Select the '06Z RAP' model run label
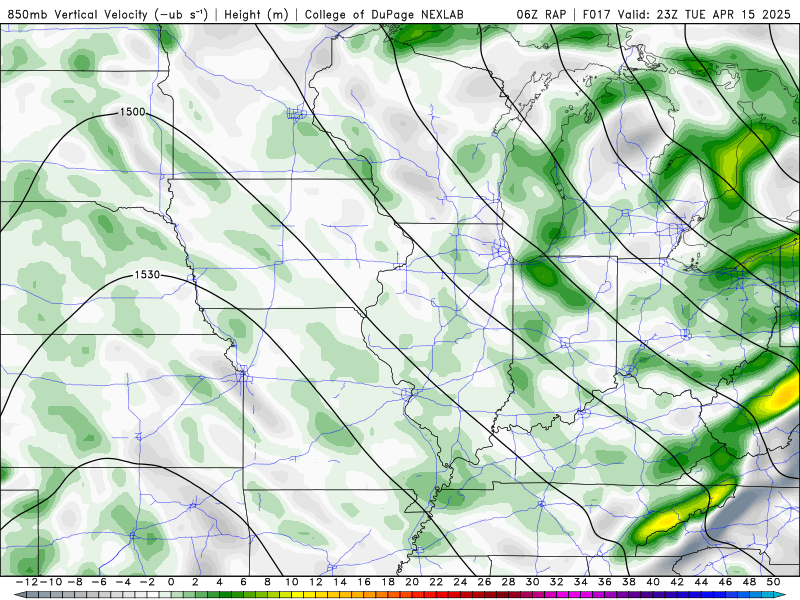Image resolution: width=800 pixels, height=600 pixels. click(541, 14)
